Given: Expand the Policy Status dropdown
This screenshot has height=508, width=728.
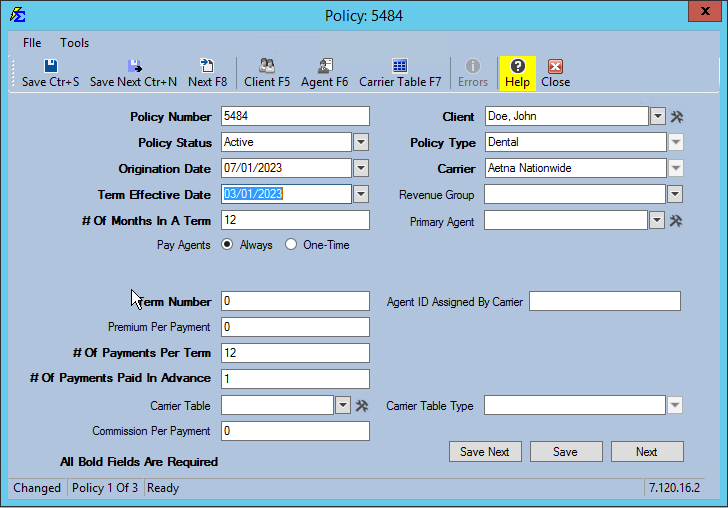Looking at the screenshot, I should pyautogui.click(x=361, y=142).
